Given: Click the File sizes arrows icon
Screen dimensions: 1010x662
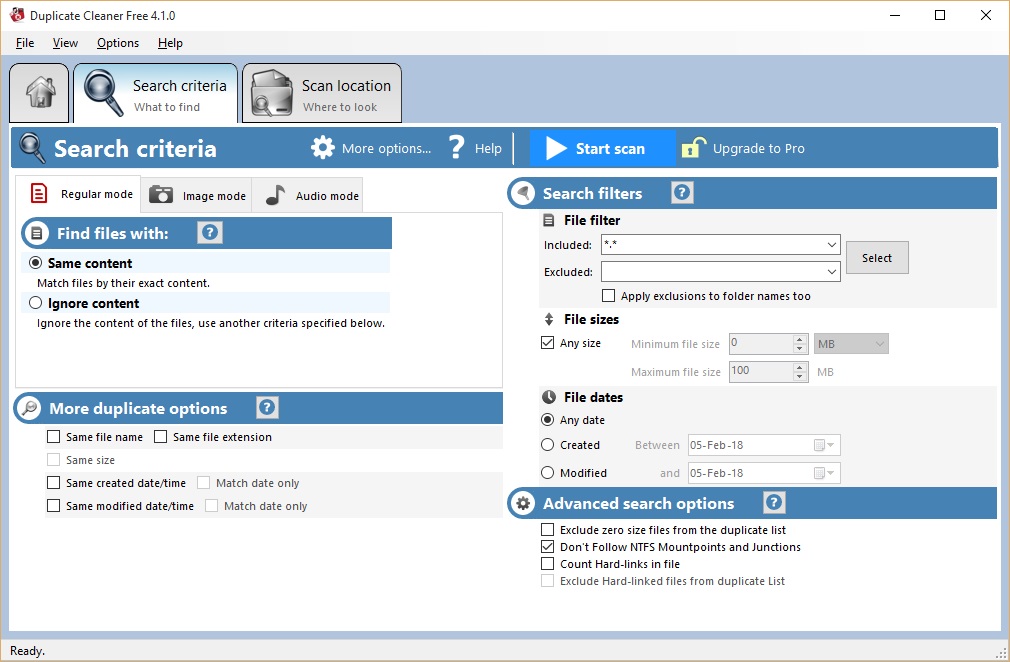Looking at the screenshot, I should (x=549, y=319).
